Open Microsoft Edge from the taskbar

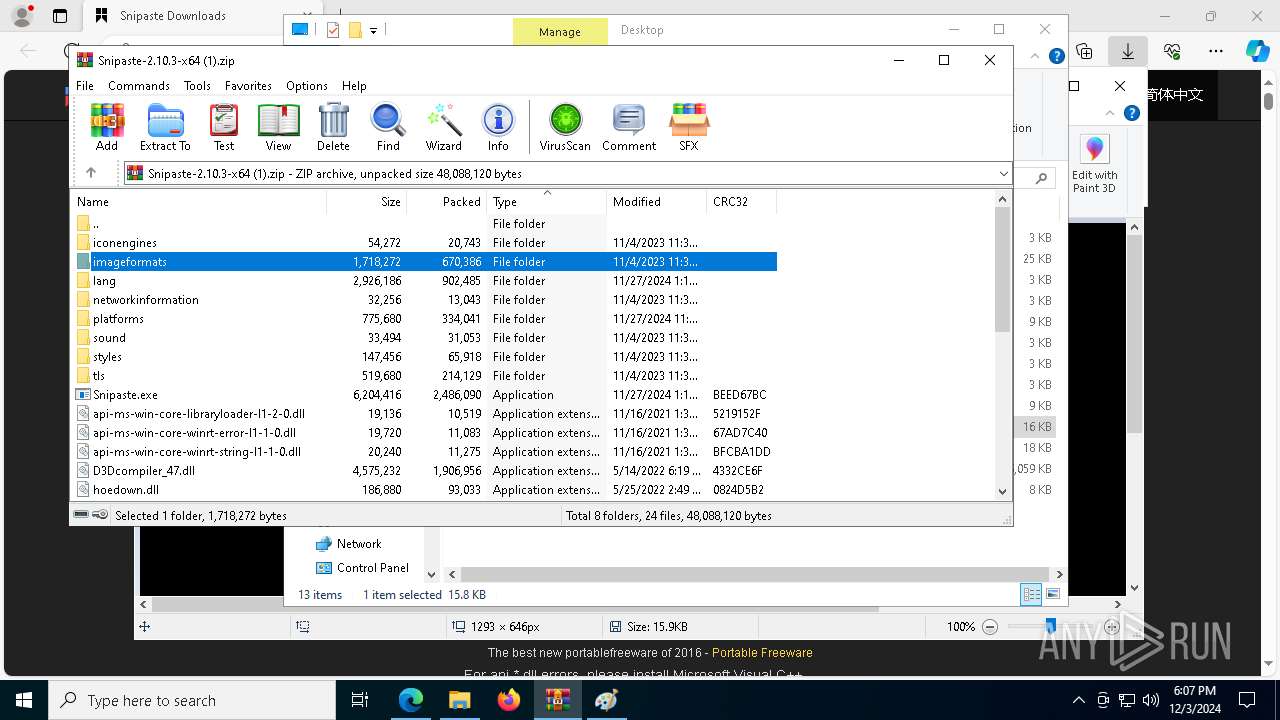[x=411, y=700]
